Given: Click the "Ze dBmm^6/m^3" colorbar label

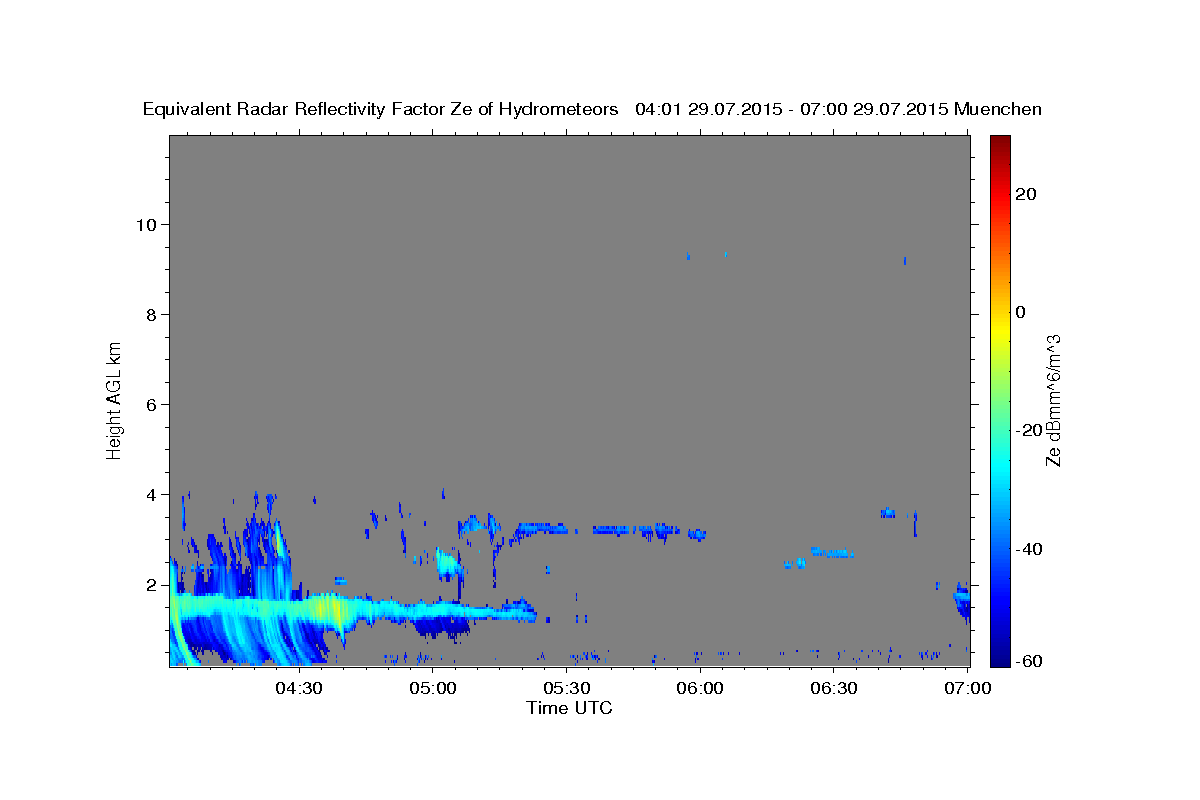Looking at the screenshot, I should click(x=1053, y=400).
